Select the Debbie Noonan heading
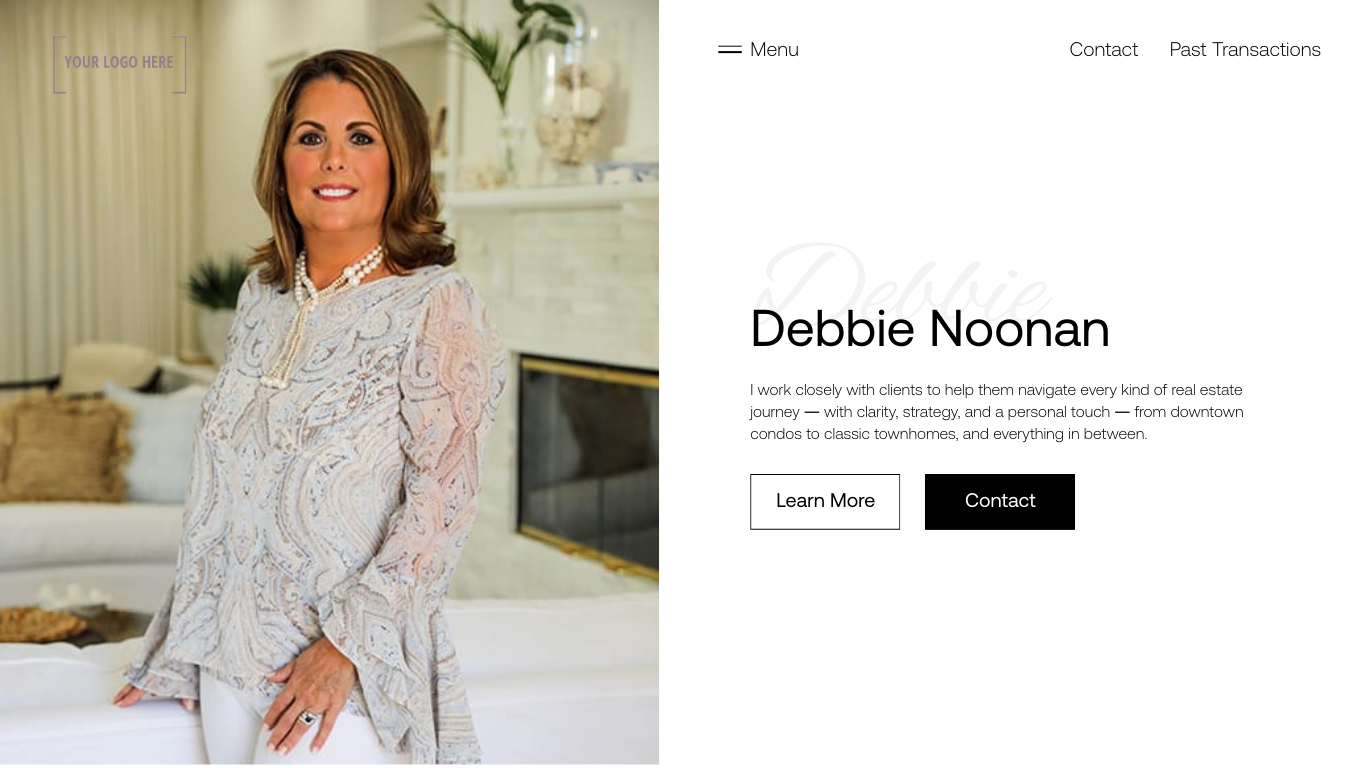Viewport: 1366px width, 768px height. pos(930,329)
